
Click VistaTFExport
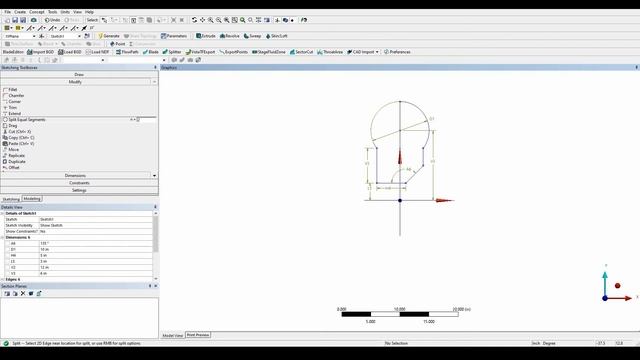pyautogui.click(x=200, y=52)
